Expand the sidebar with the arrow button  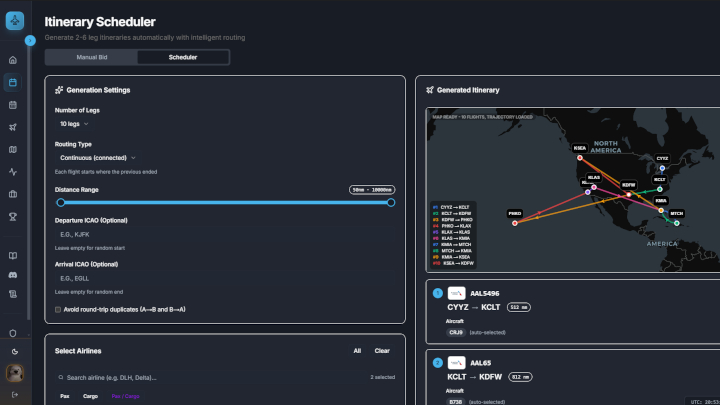click(30, 41)
